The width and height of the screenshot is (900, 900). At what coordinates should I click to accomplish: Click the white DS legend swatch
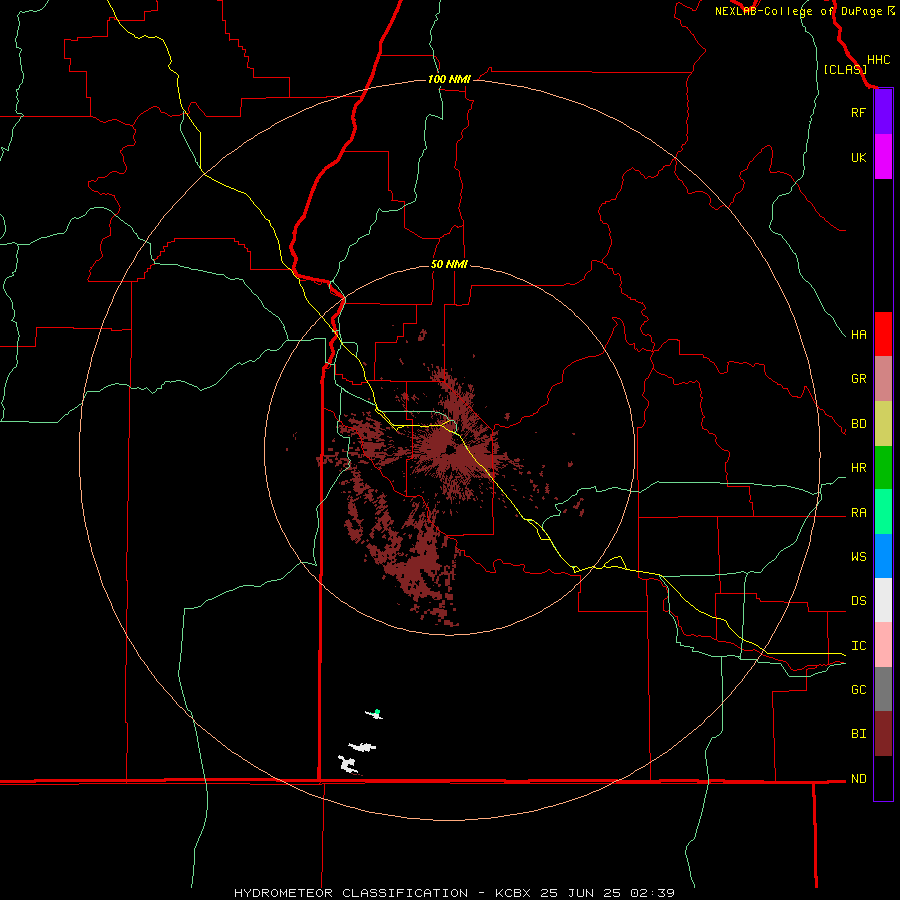click(x=883, y=600)
